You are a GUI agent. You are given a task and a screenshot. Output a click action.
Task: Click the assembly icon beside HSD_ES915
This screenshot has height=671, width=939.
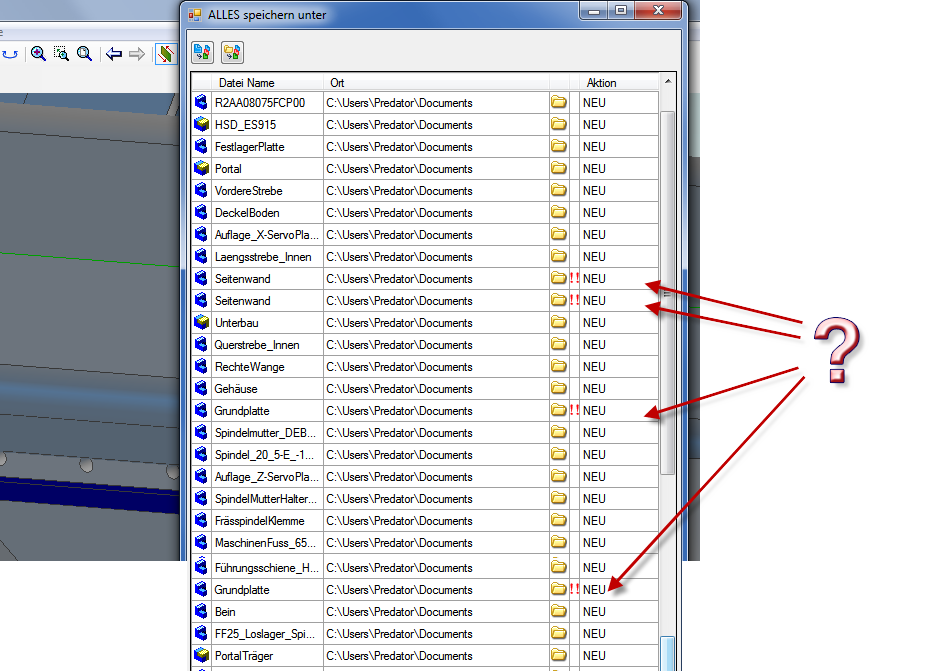pos(201,124)
